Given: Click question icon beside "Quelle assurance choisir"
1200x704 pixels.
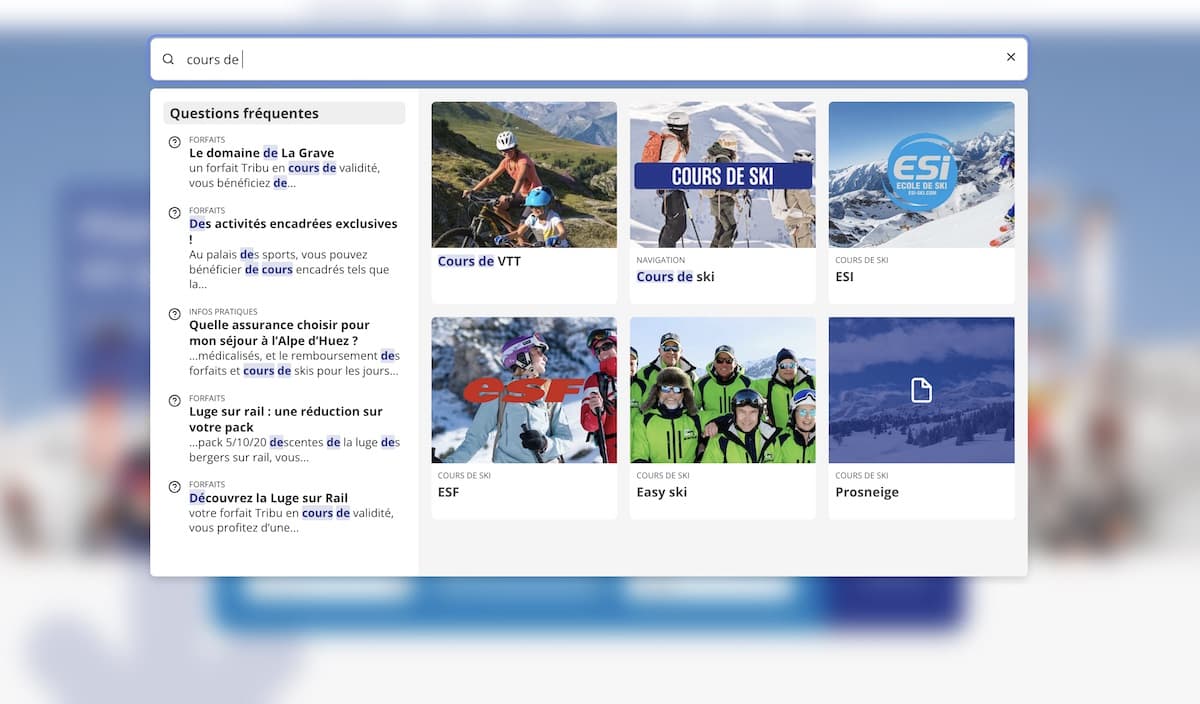Looking at the screenshot, I should 175,314.
